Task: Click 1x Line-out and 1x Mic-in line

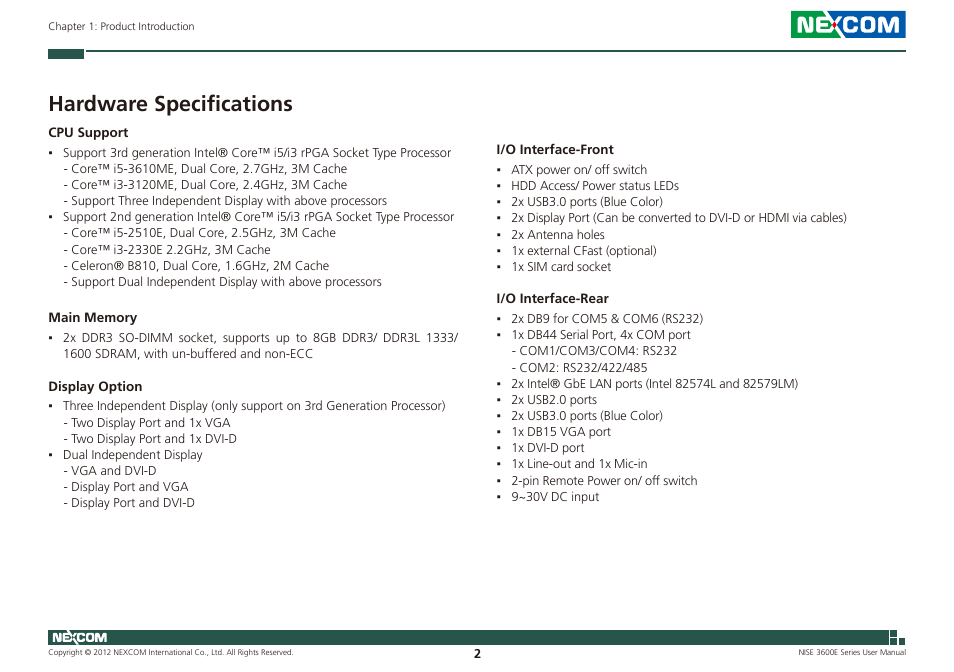Action: (x=579, y=464)
